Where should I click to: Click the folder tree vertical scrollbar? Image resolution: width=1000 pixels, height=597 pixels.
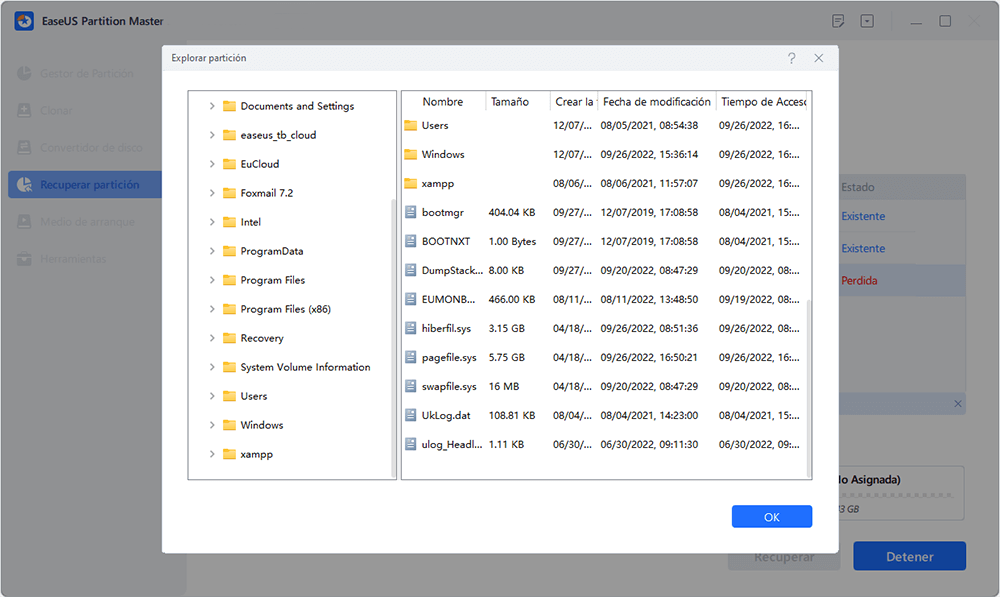(393, 338)
